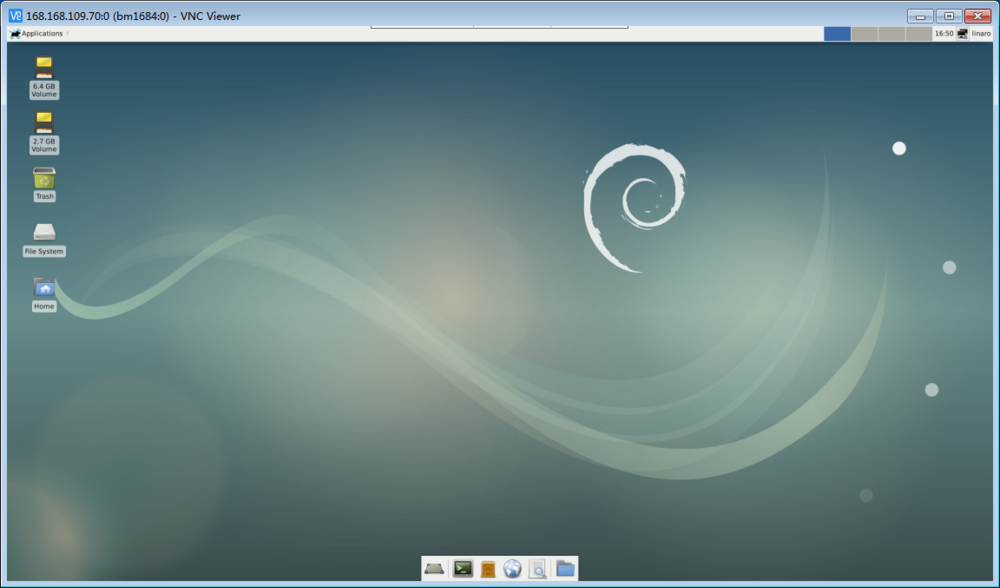
Task: Open the linaro user menu
Action: (x=981, y=34)
